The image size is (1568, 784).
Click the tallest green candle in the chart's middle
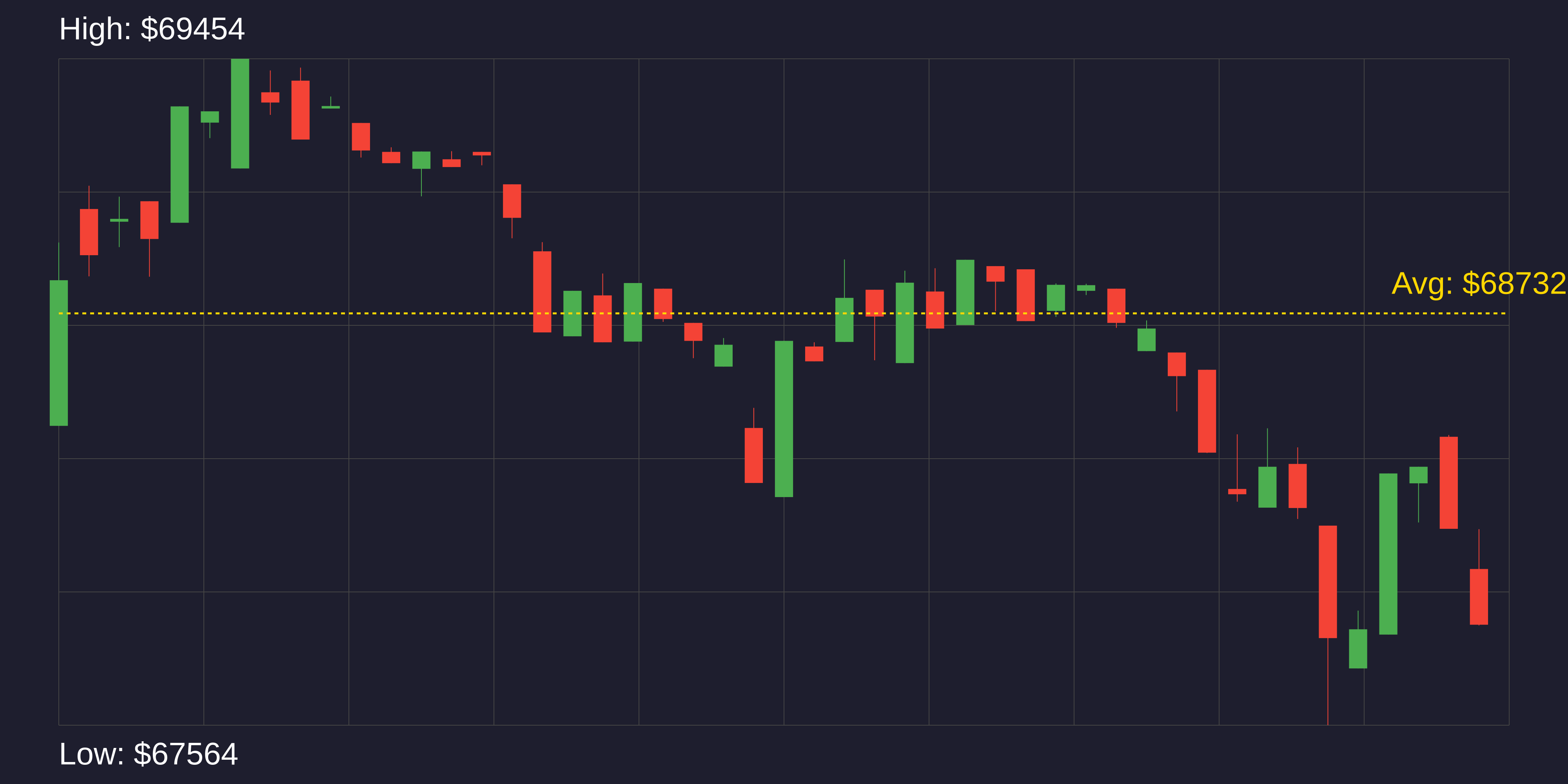pos(784,419)
